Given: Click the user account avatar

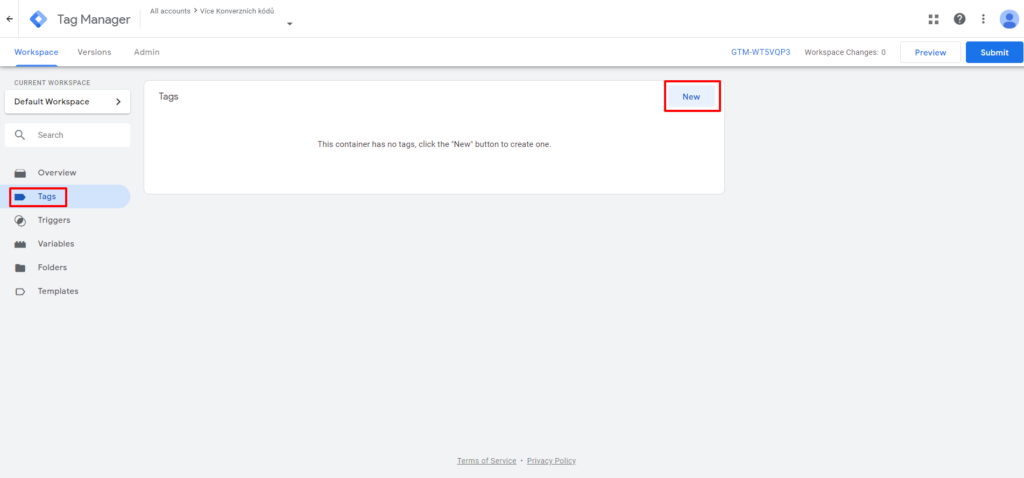Looking at the screenshot, I should (x=1009, y=19).
